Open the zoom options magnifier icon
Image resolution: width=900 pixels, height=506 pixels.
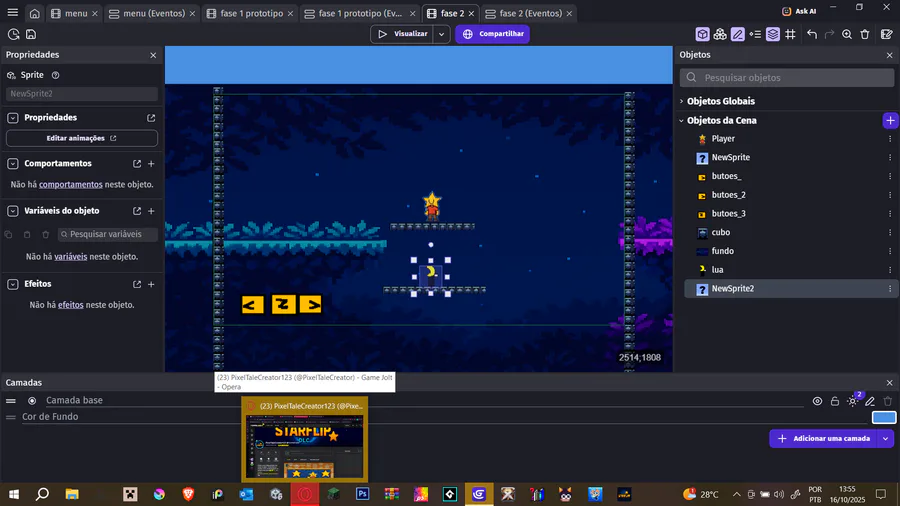tap(847, 34)
